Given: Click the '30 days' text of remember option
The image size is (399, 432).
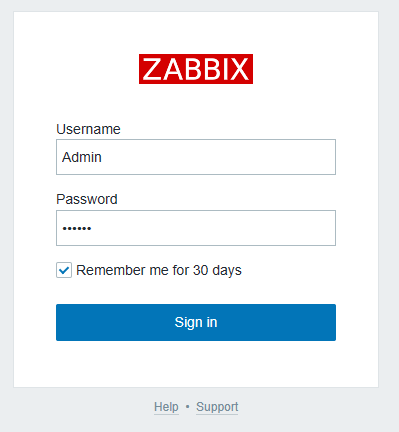Looking at the screenshot, I should coord(217,270).
